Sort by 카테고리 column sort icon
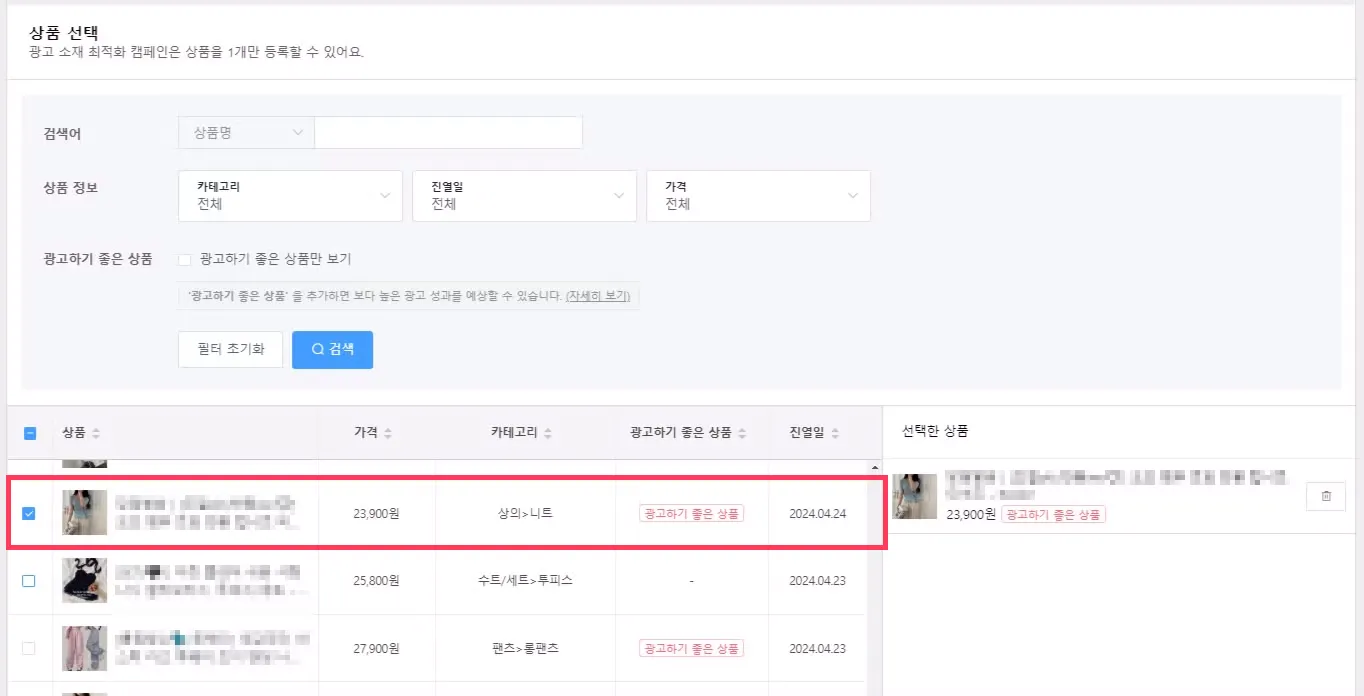The height and width of the screenshot is (696, 1364). pos(548,433)
